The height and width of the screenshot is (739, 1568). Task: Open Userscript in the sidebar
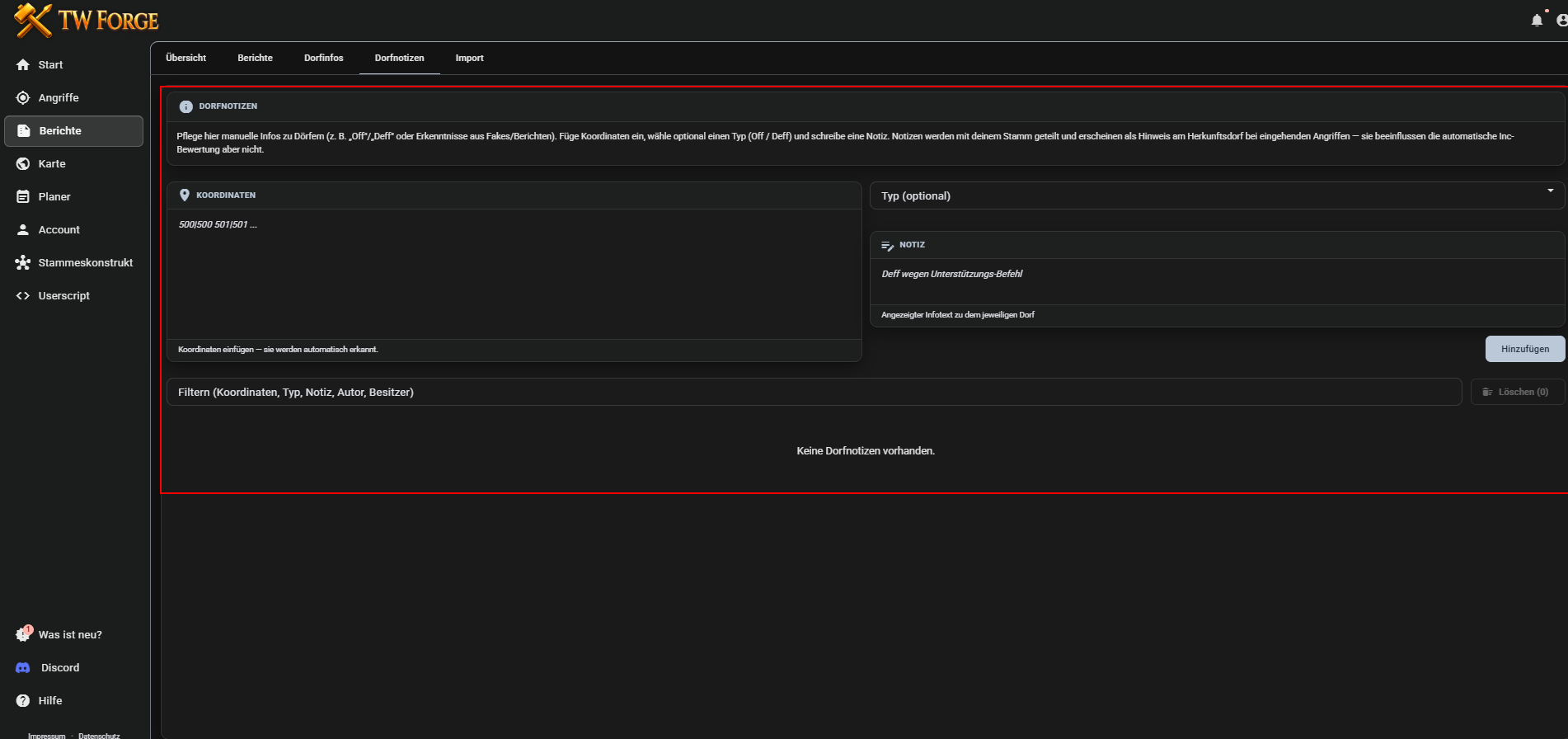coord(73,295)
